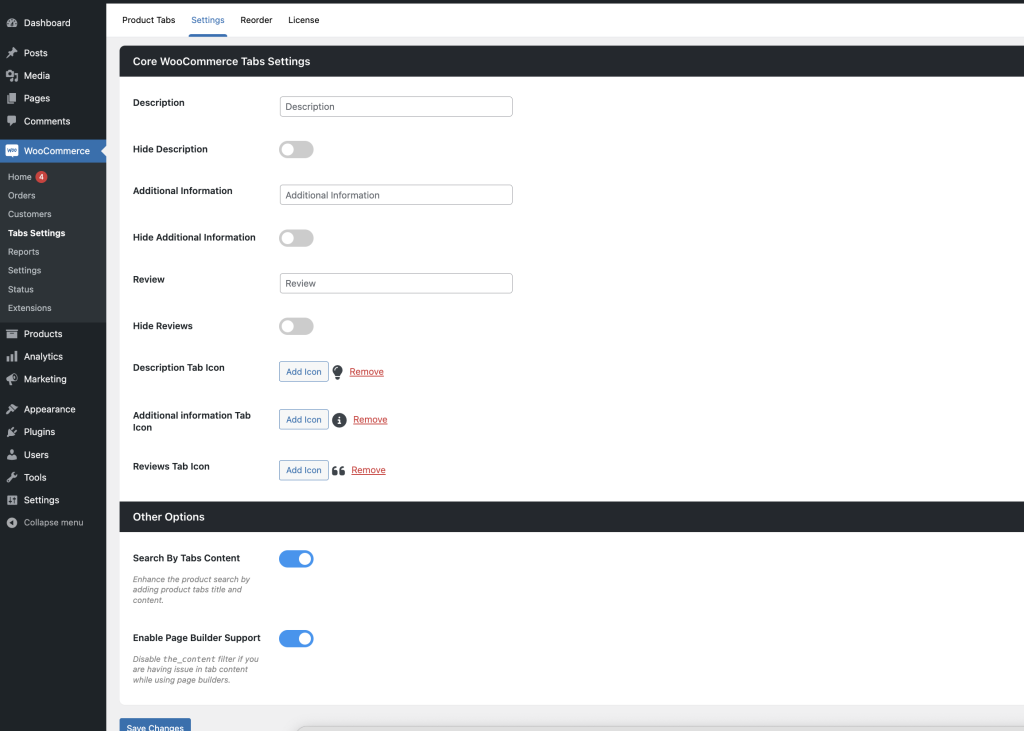Viewport: 1024px width, 731px height.
Task: Click the Save Changes button
Action: coord(154,726)
